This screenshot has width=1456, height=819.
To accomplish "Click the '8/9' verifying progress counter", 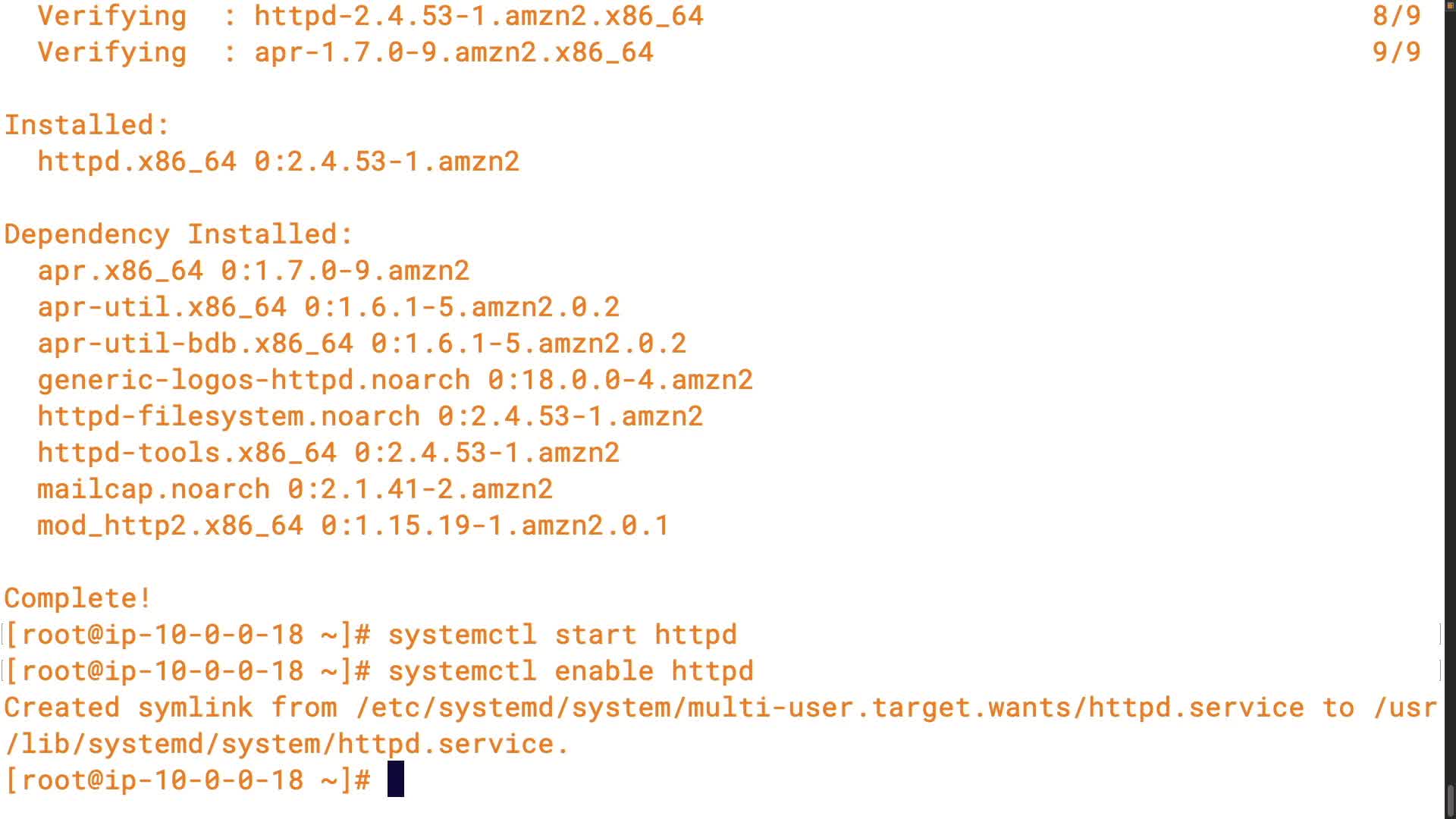I will [1396, 15].
